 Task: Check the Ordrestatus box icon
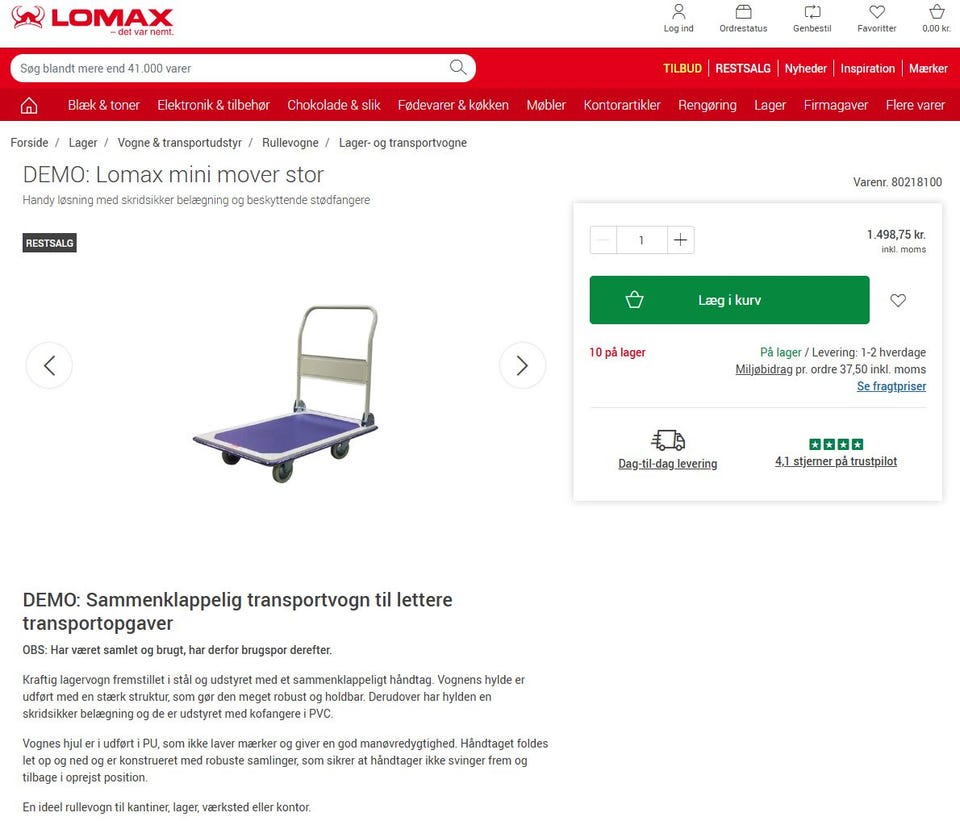coord(743,12)
